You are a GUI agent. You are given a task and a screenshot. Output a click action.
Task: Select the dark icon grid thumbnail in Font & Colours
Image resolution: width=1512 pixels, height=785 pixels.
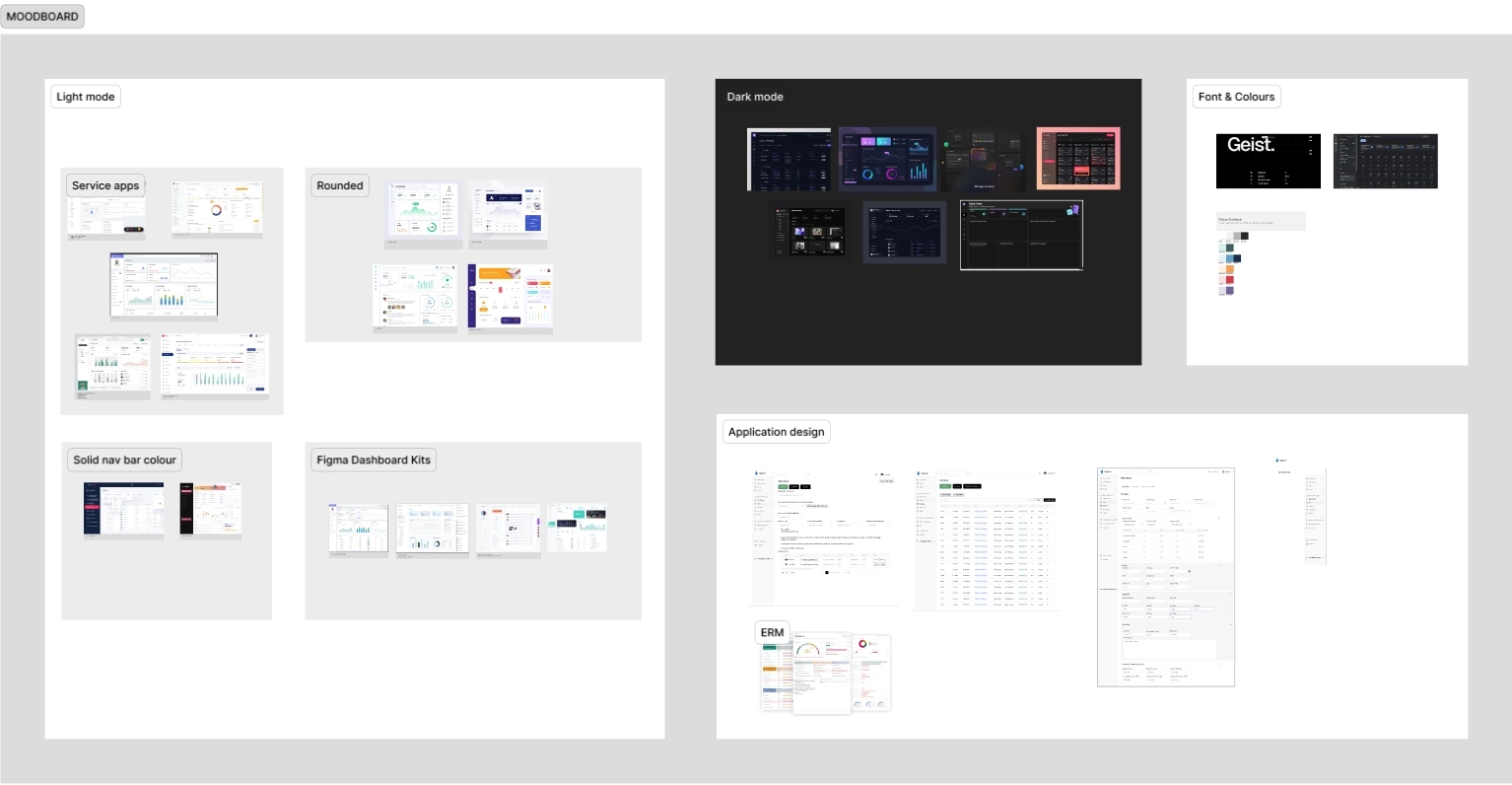[1386, 161]
